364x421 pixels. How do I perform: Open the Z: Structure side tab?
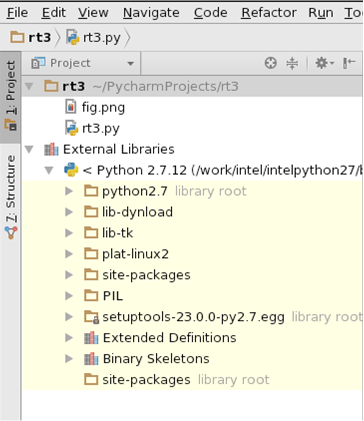tap(10, 197)
